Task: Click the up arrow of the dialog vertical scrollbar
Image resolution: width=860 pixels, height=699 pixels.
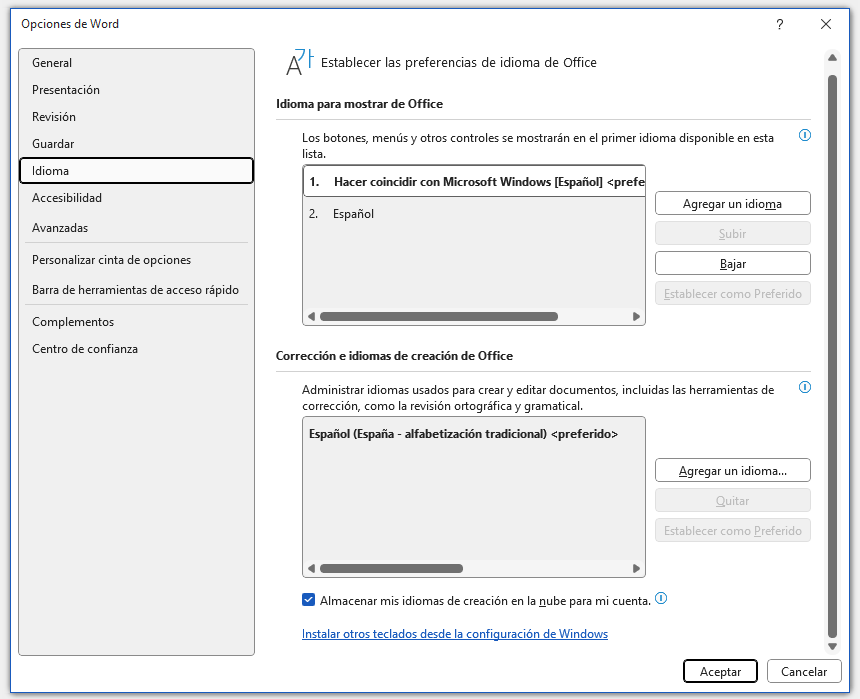Action: pos(832,58)
